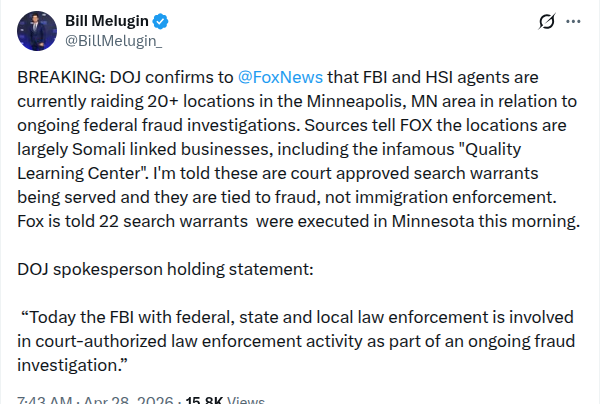Viewport: 603px width, 404px height.
Task: Open the three-dot More options menu
Action: point(572,21)
